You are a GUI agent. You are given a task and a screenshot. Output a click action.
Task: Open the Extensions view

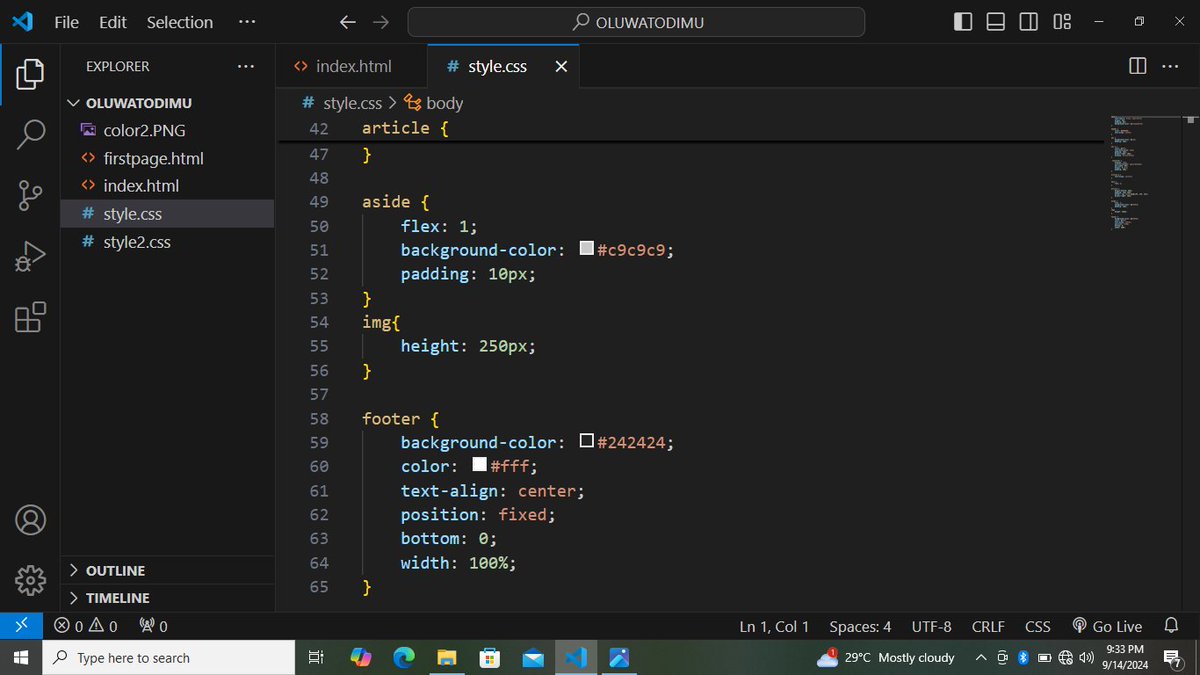coord(30,318)
